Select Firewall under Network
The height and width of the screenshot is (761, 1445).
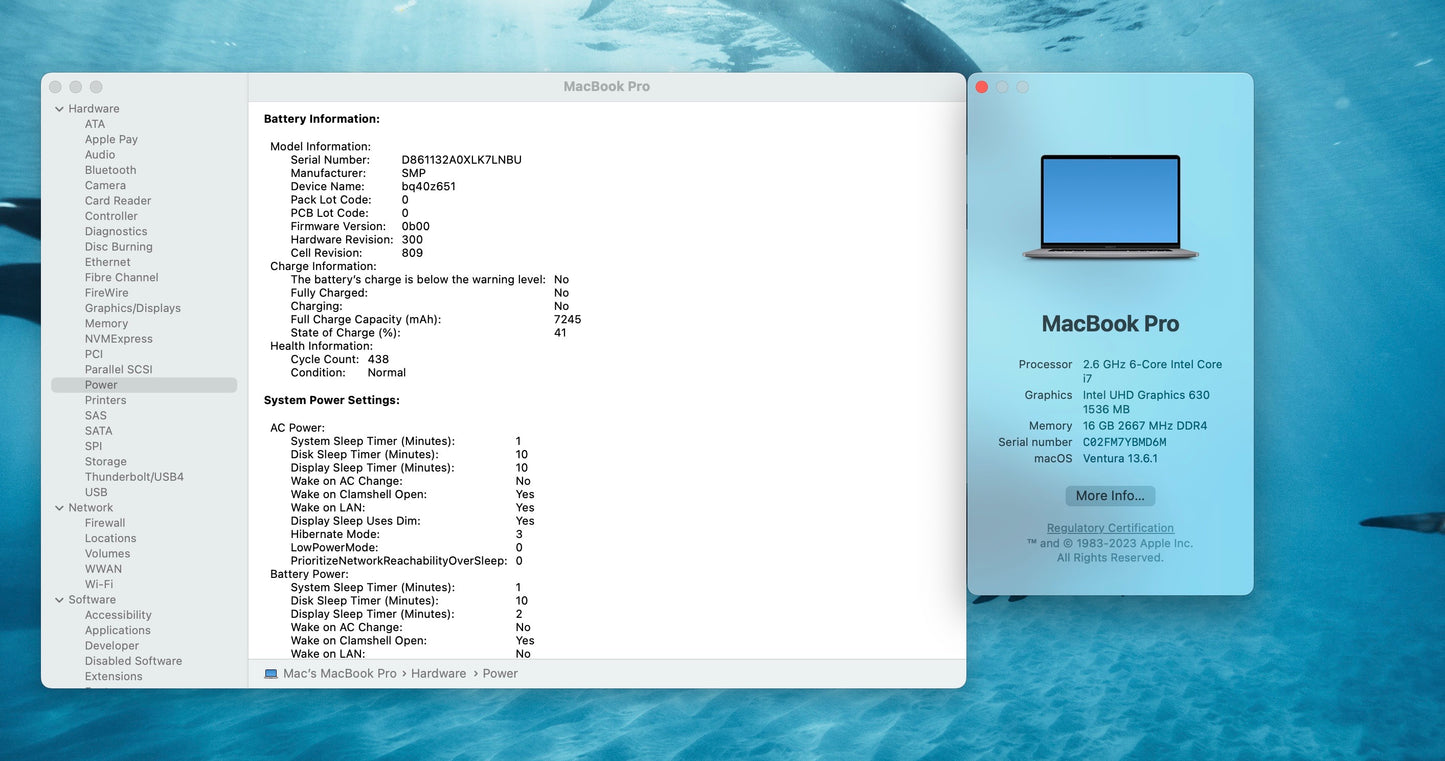point(105,523)
